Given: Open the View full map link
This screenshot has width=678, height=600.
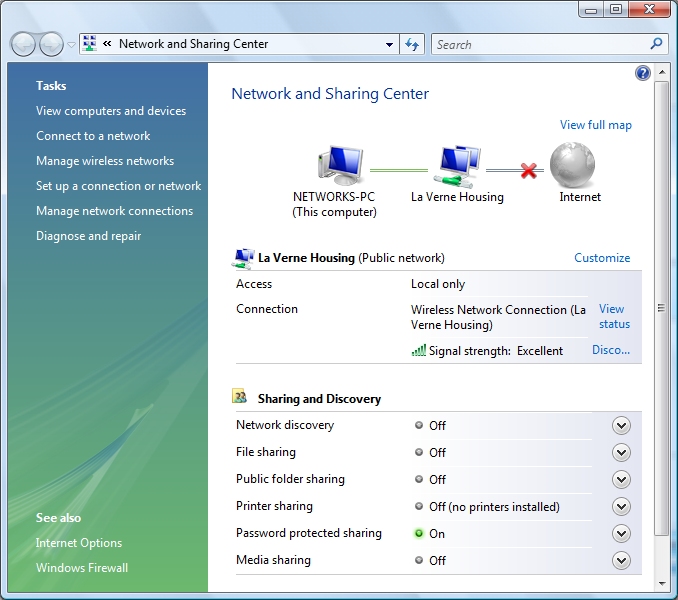Looking at the screenshot, I should [595, 125].
